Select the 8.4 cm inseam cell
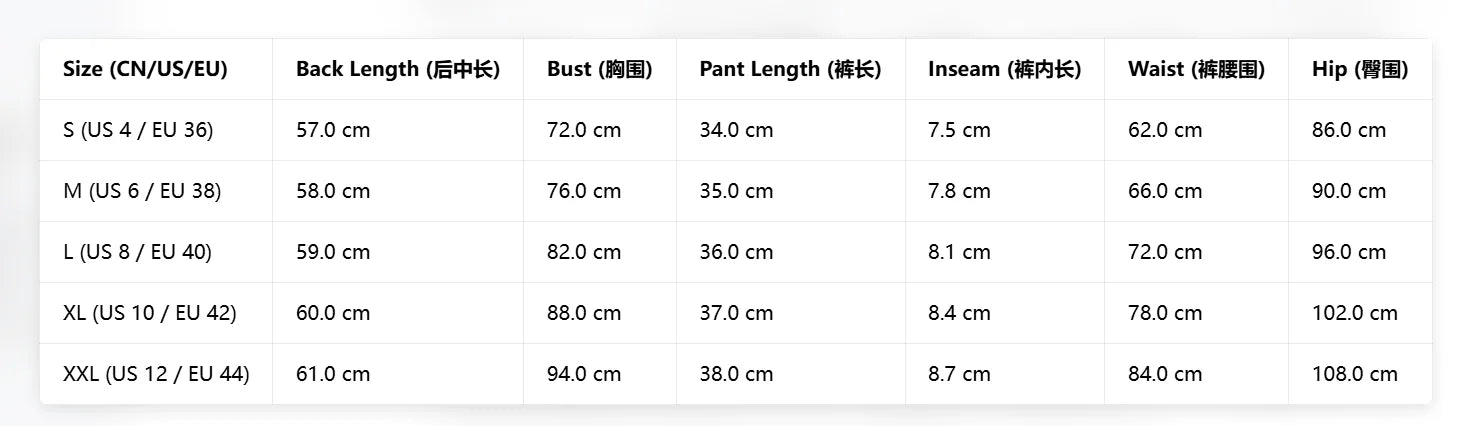Screen dimensions: 1470x426 point(959,313)
